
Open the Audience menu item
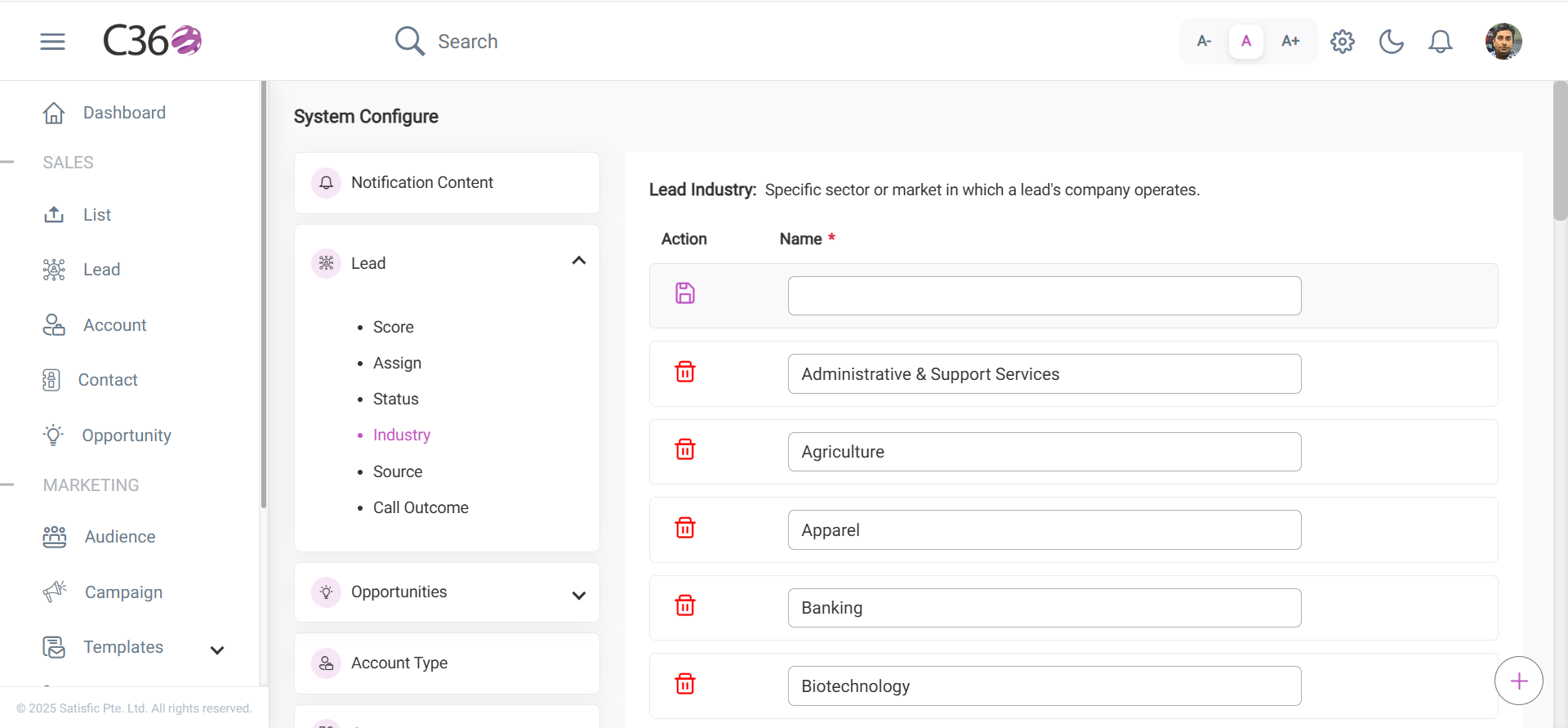120,537
